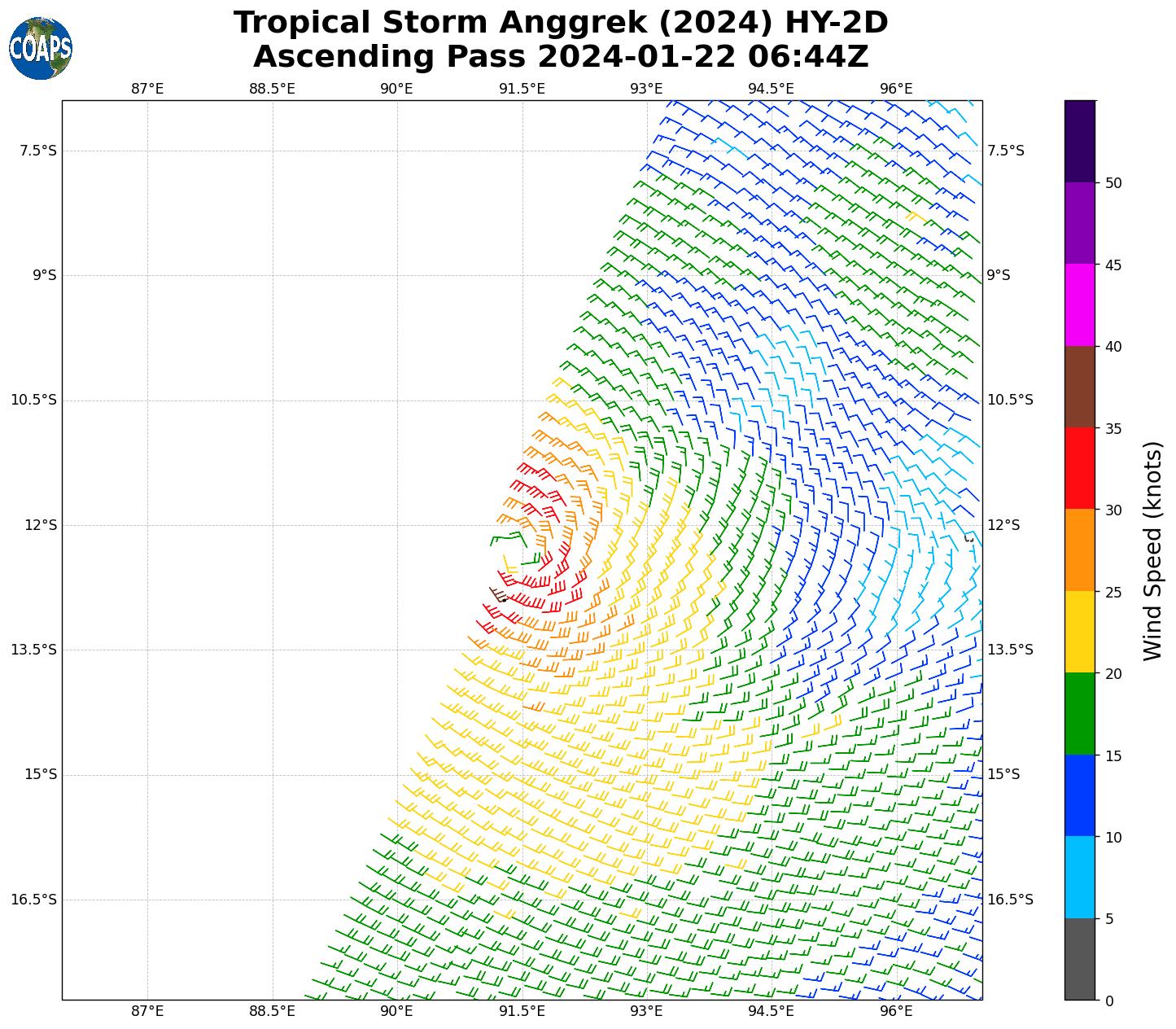The image size is (1176, 1029).
Task: Click the magenta 40-45 knots color band
Action: 1080,304
